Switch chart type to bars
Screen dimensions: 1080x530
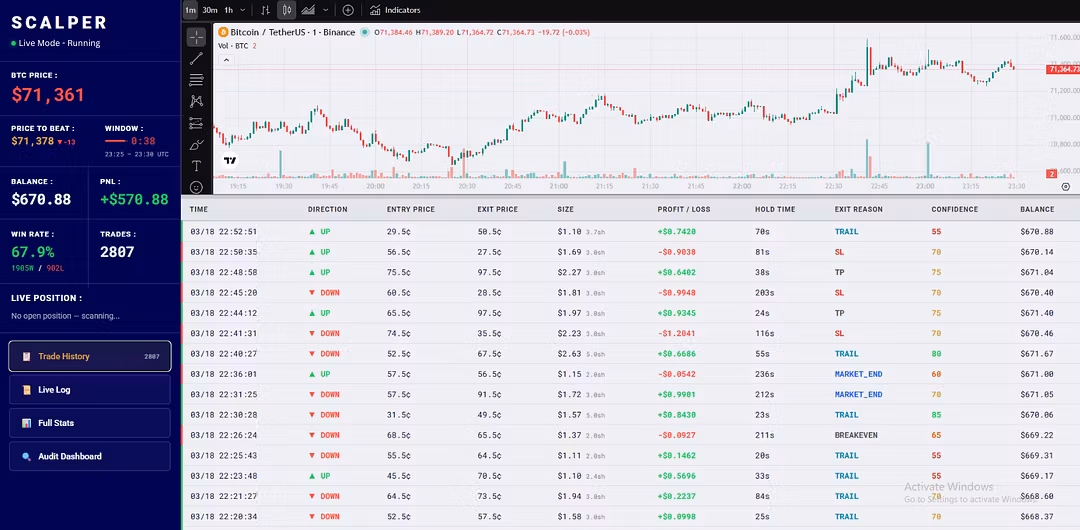pyautogui.click(x=266, y=10)
